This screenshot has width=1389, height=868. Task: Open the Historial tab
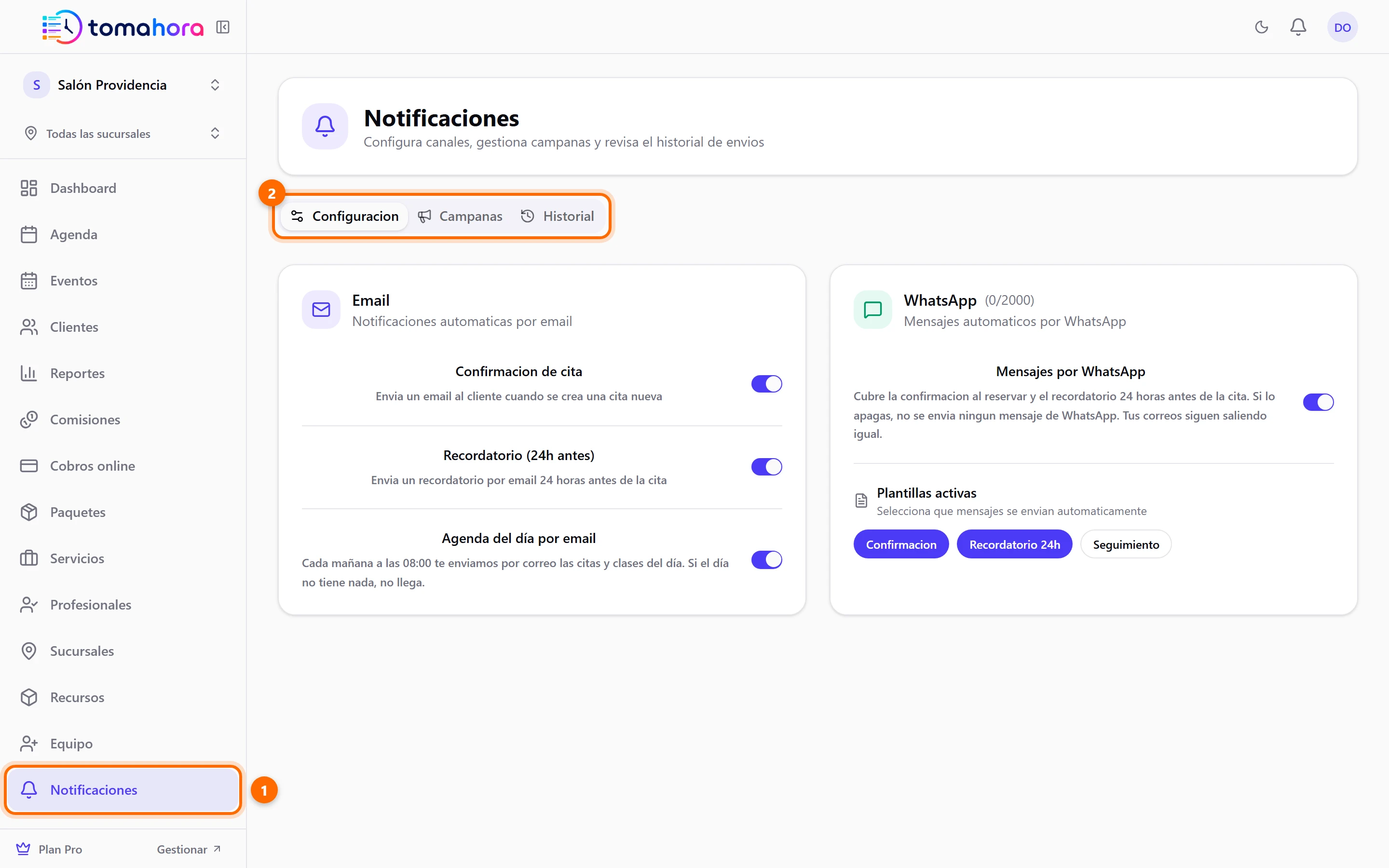(558, 217)
